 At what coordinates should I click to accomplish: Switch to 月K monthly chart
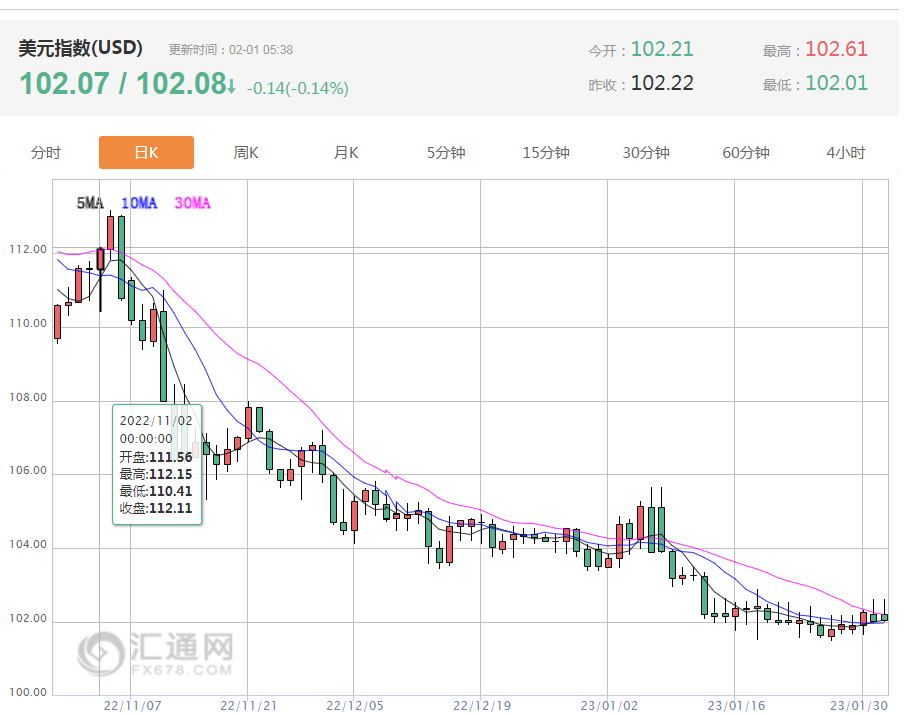(x=346, y=153)
